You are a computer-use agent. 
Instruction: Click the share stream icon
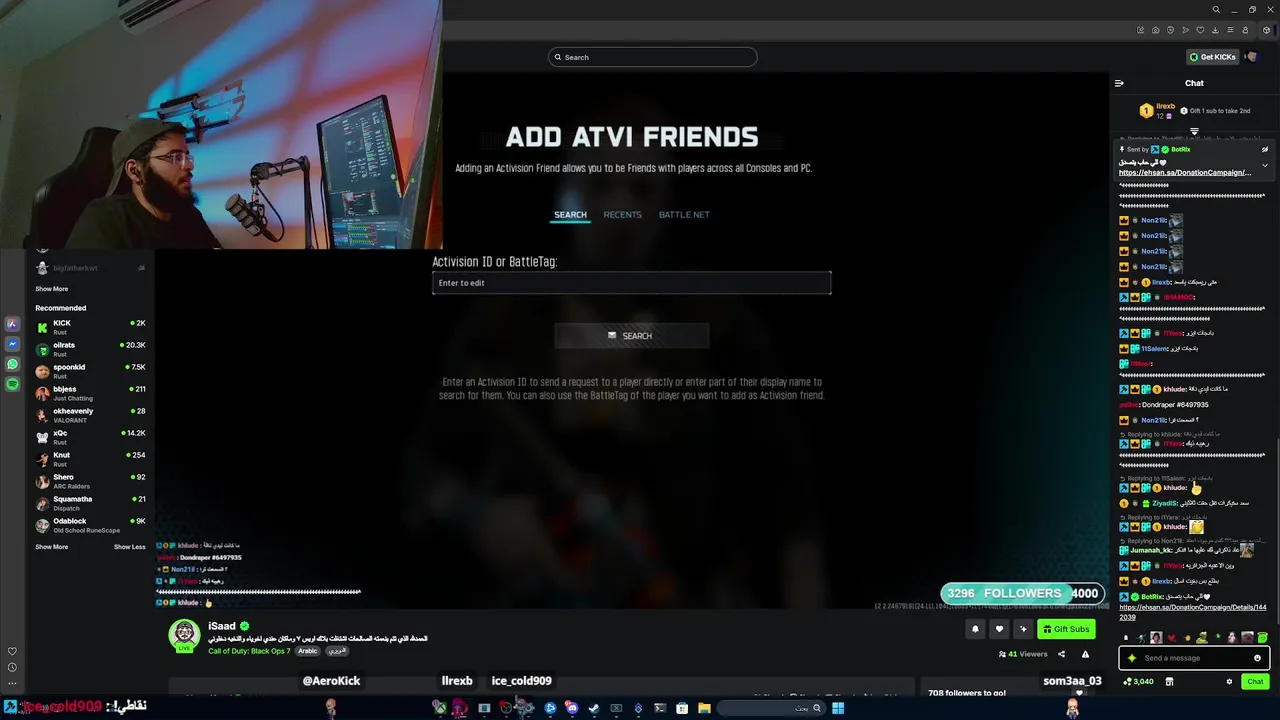tap(1061, 654)
